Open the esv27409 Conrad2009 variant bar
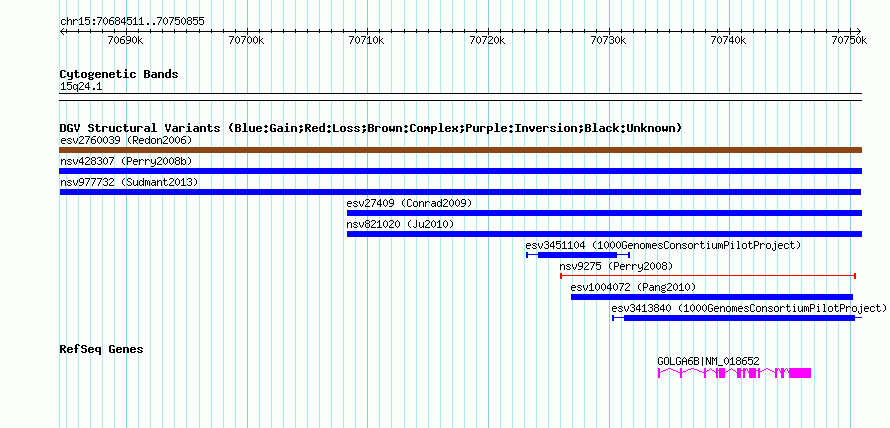The width and height of the screenshot is (890, 428). [x=604, y=213]
